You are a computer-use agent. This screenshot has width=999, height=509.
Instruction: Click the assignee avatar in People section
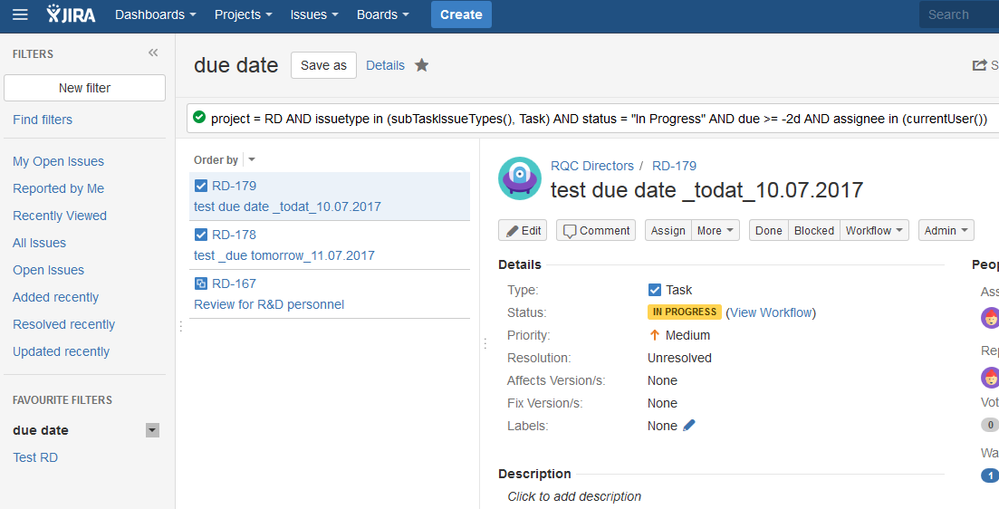[x=990, y=317]
